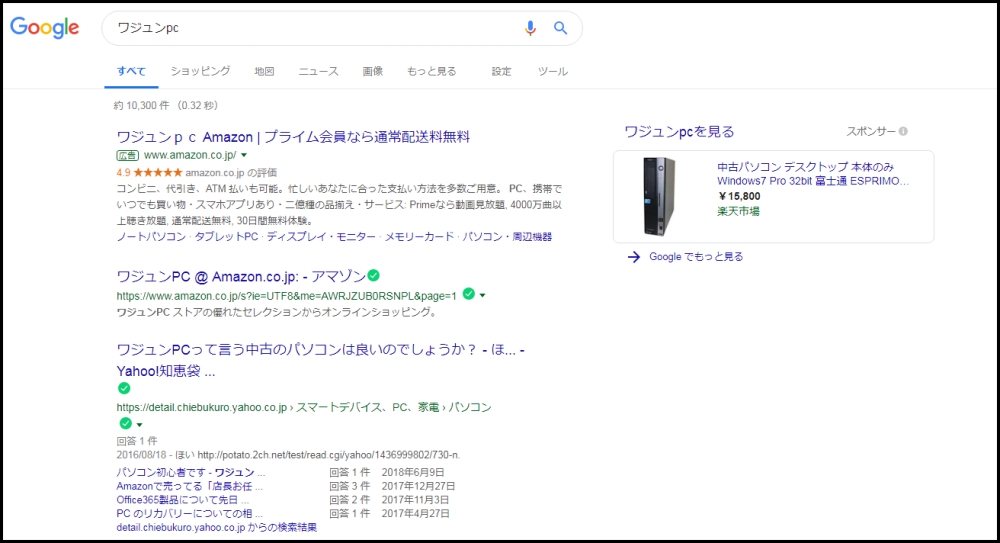
Task: Click the 広告 ad badge
Action: pyautogui.click(x=128, y=155)
